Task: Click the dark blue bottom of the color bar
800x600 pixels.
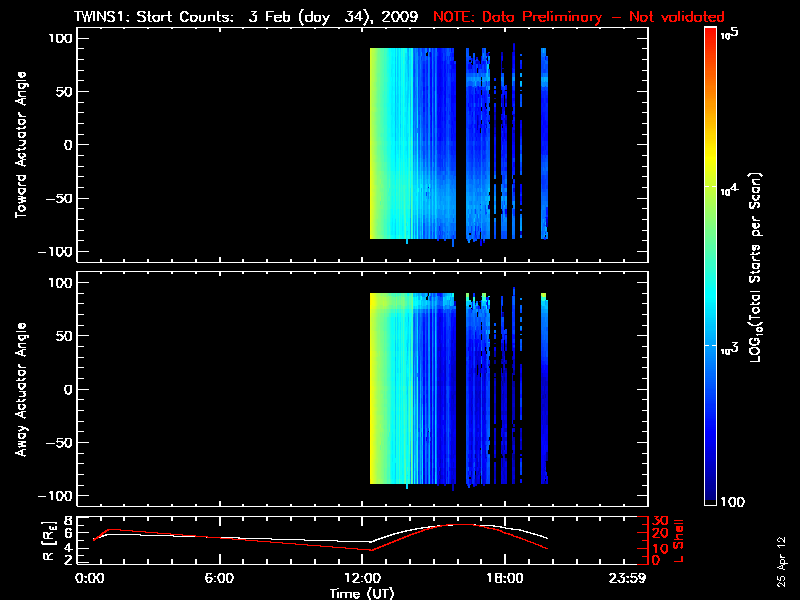Action: 710,500
